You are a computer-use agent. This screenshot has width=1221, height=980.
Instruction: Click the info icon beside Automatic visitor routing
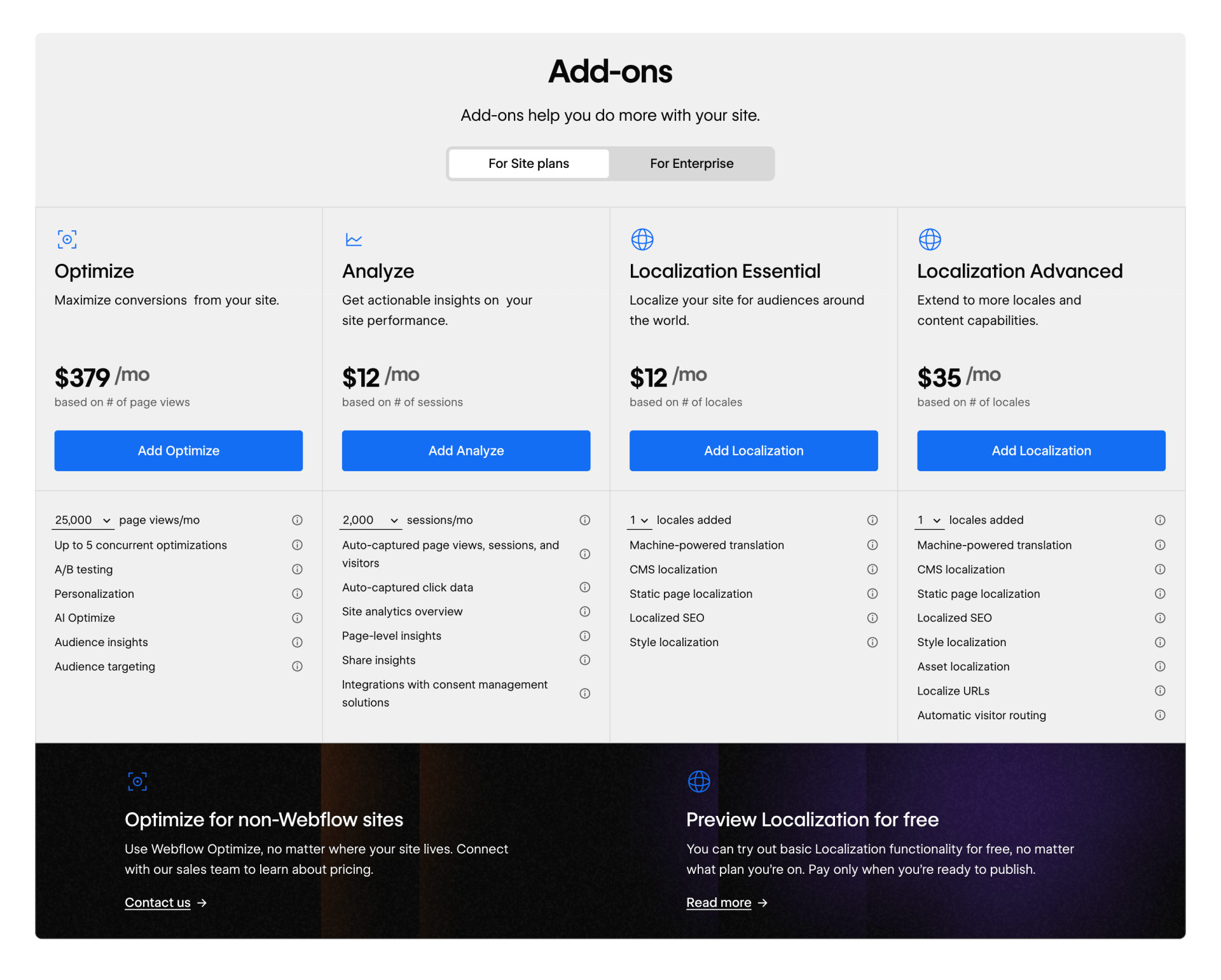(1160, 715)
